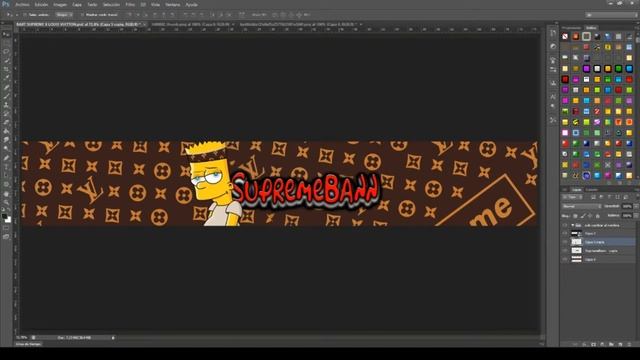Enable the Selec. autom. checkbox
The width and height of the screenshot is (640, 360).
pyautogui.click(x=24, y=15)
